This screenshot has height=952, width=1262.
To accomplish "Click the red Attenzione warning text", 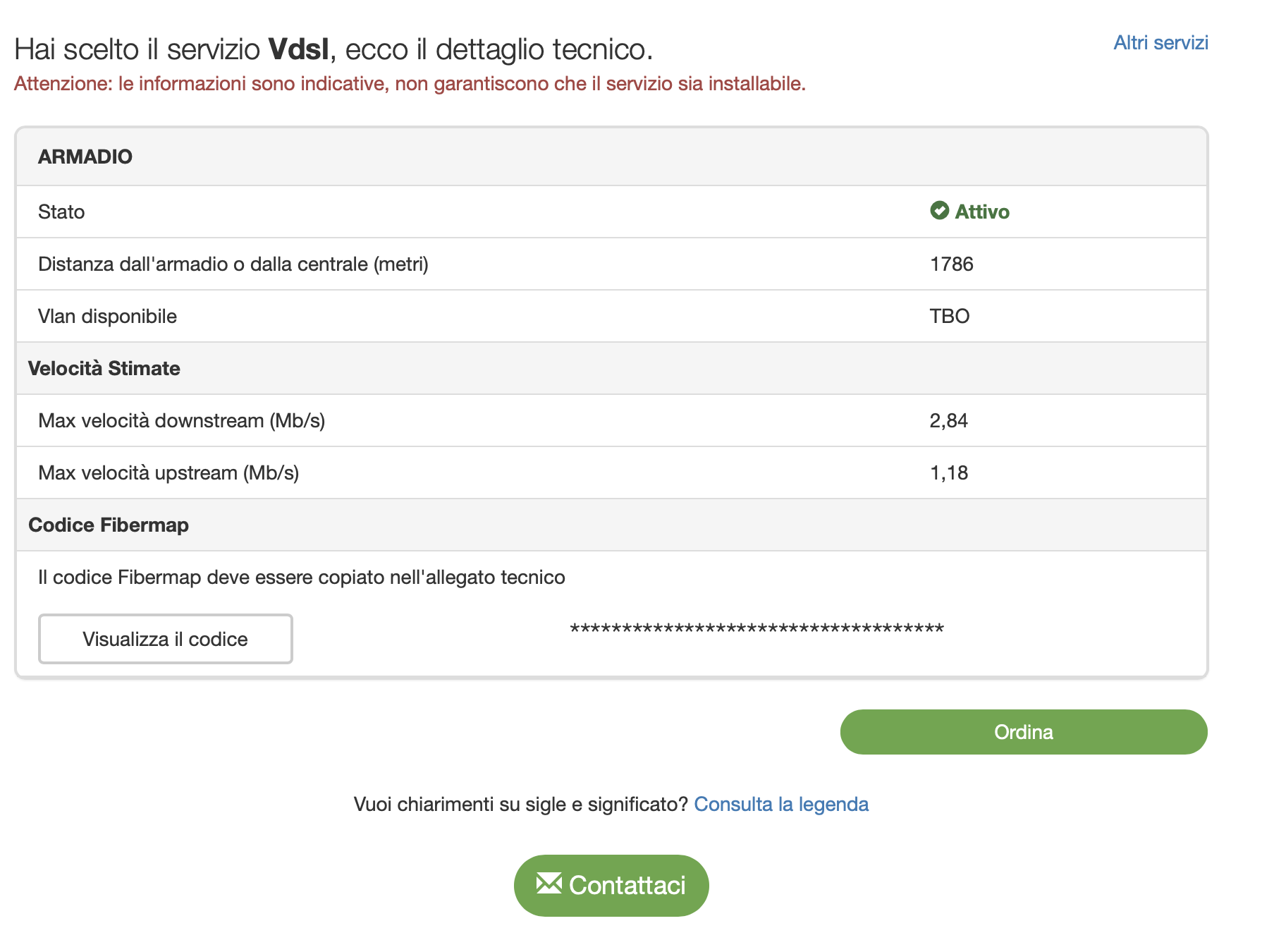I will tap(410, 84).
